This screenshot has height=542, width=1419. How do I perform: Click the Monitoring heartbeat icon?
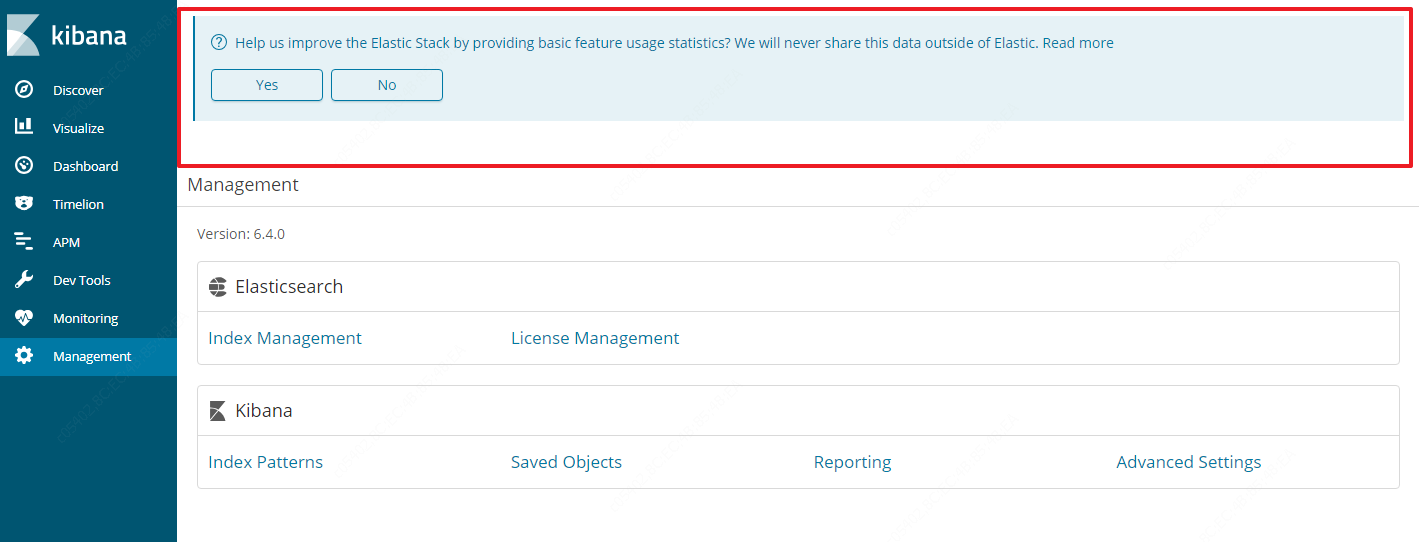click(x=24, y=318)
